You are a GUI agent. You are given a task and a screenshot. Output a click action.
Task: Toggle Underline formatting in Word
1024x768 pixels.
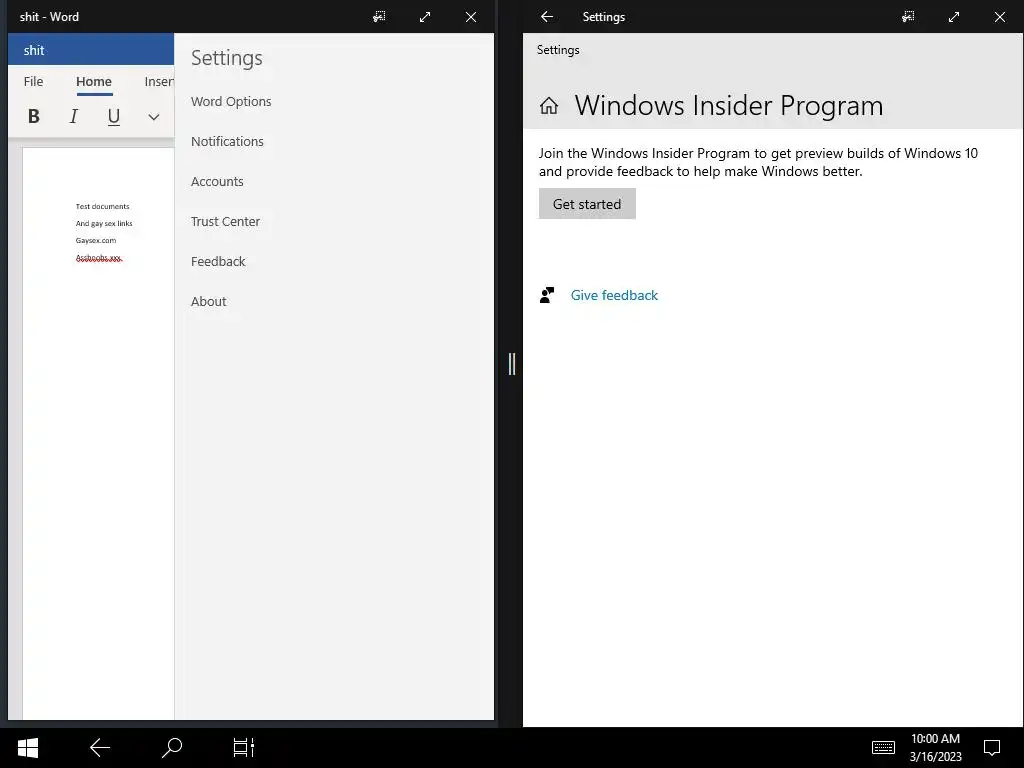pos(114,116)
